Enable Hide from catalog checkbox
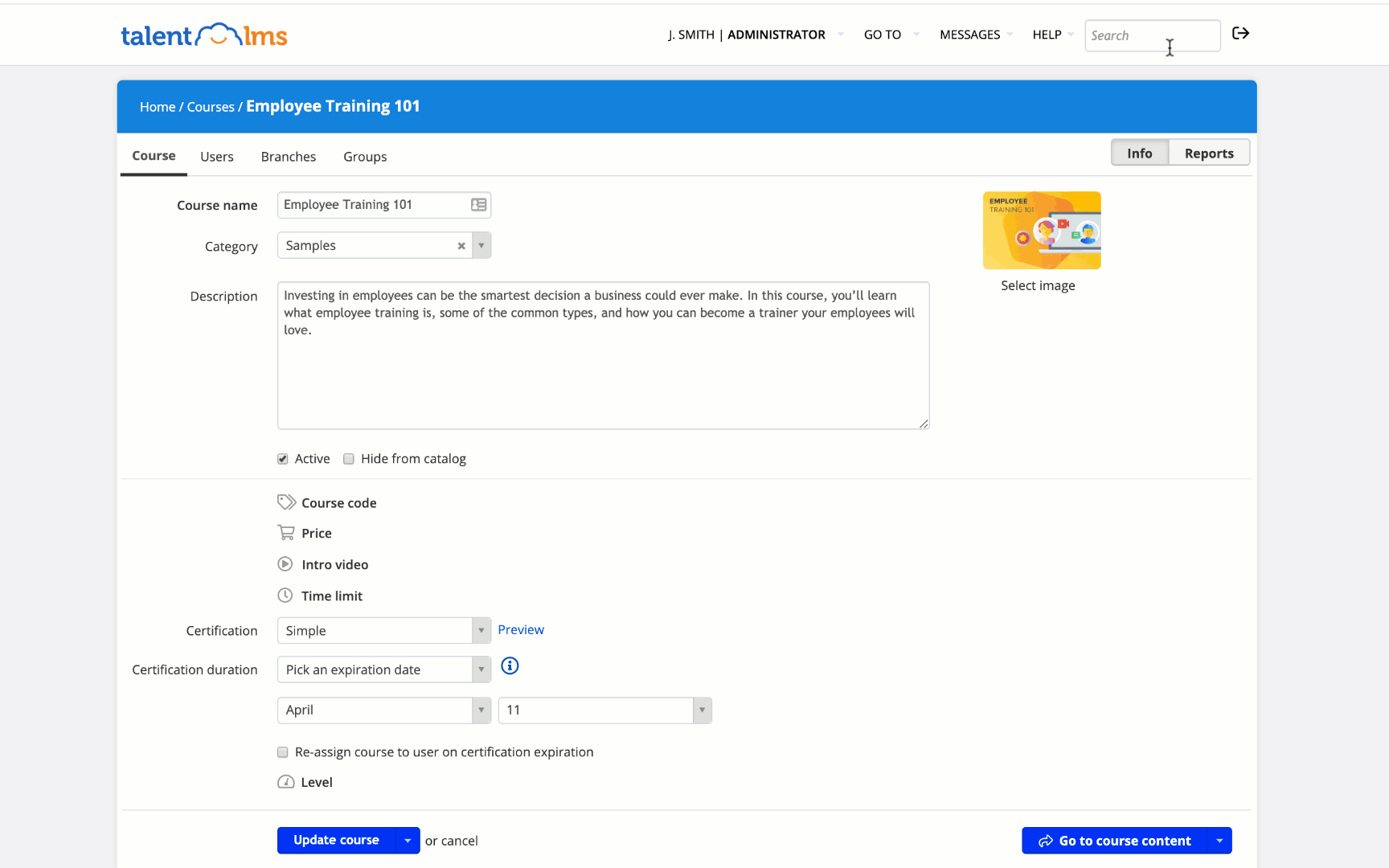Image resolution: width=1389 pixels, height=868 pixels. pos(349,459)
